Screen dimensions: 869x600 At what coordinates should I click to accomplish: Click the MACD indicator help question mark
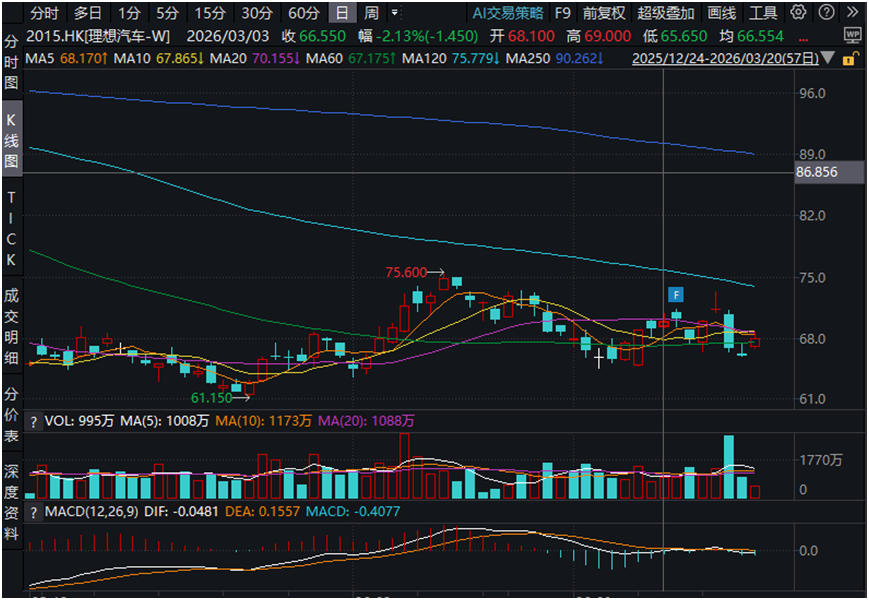[34, 513]
